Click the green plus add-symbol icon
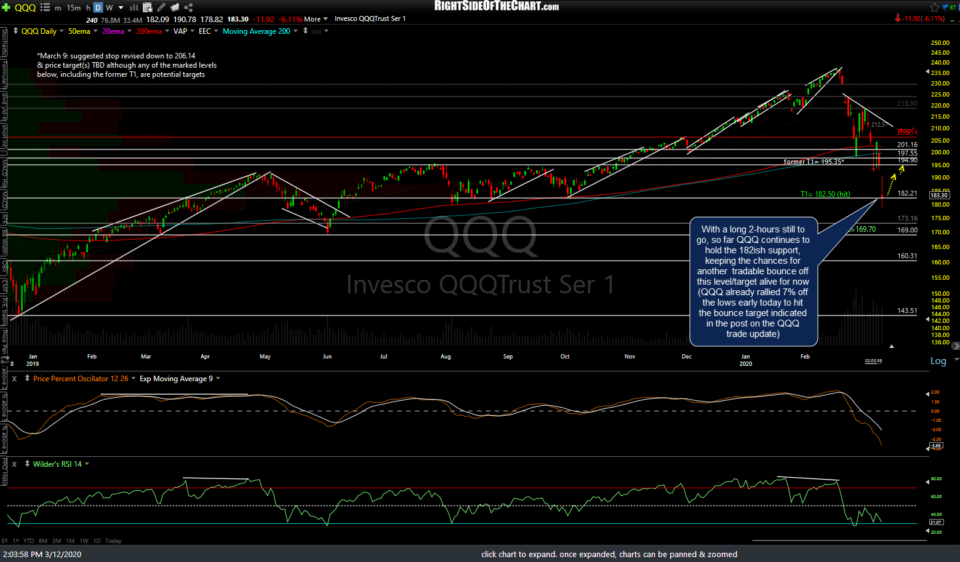The width and height of the screenshot is (960, 562). pos(6,7)
